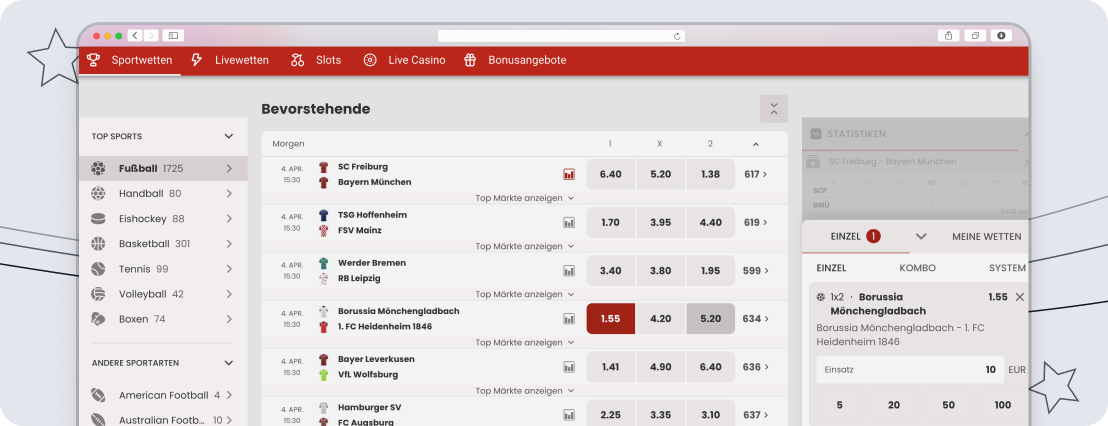Click the casino chip icon beside Live Casino
The image size is (1108, 426).
click(370, 60)
